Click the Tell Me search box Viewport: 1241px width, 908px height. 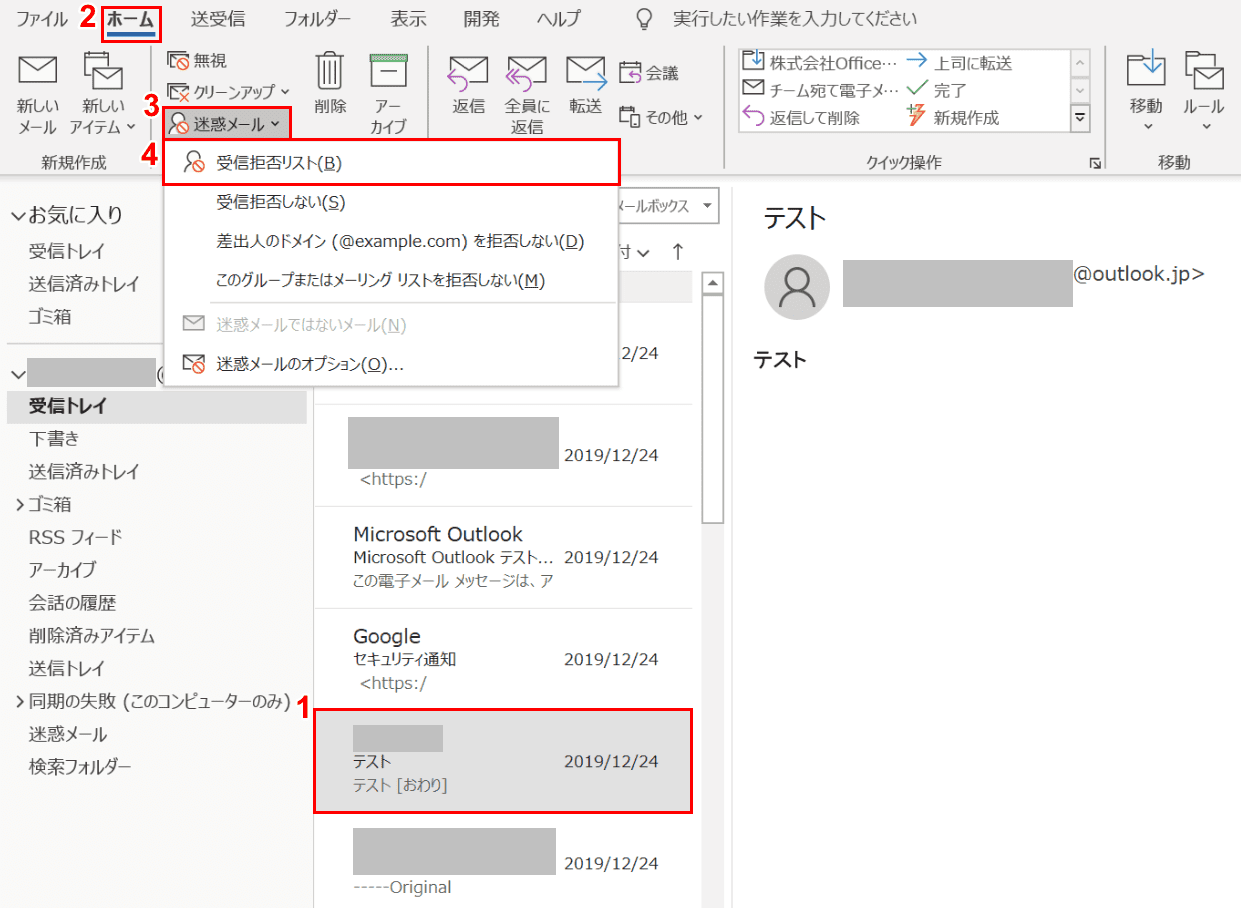[794, 19]
